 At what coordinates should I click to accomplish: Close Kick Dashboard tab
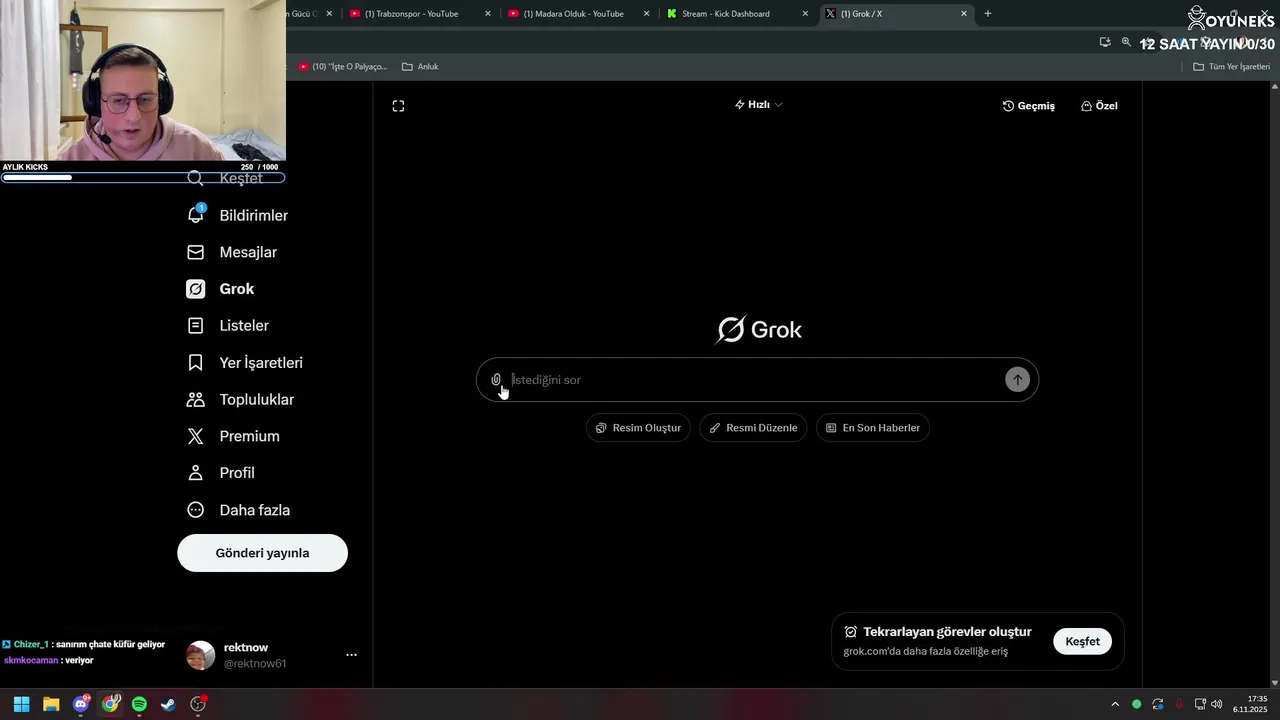(805, 14)
